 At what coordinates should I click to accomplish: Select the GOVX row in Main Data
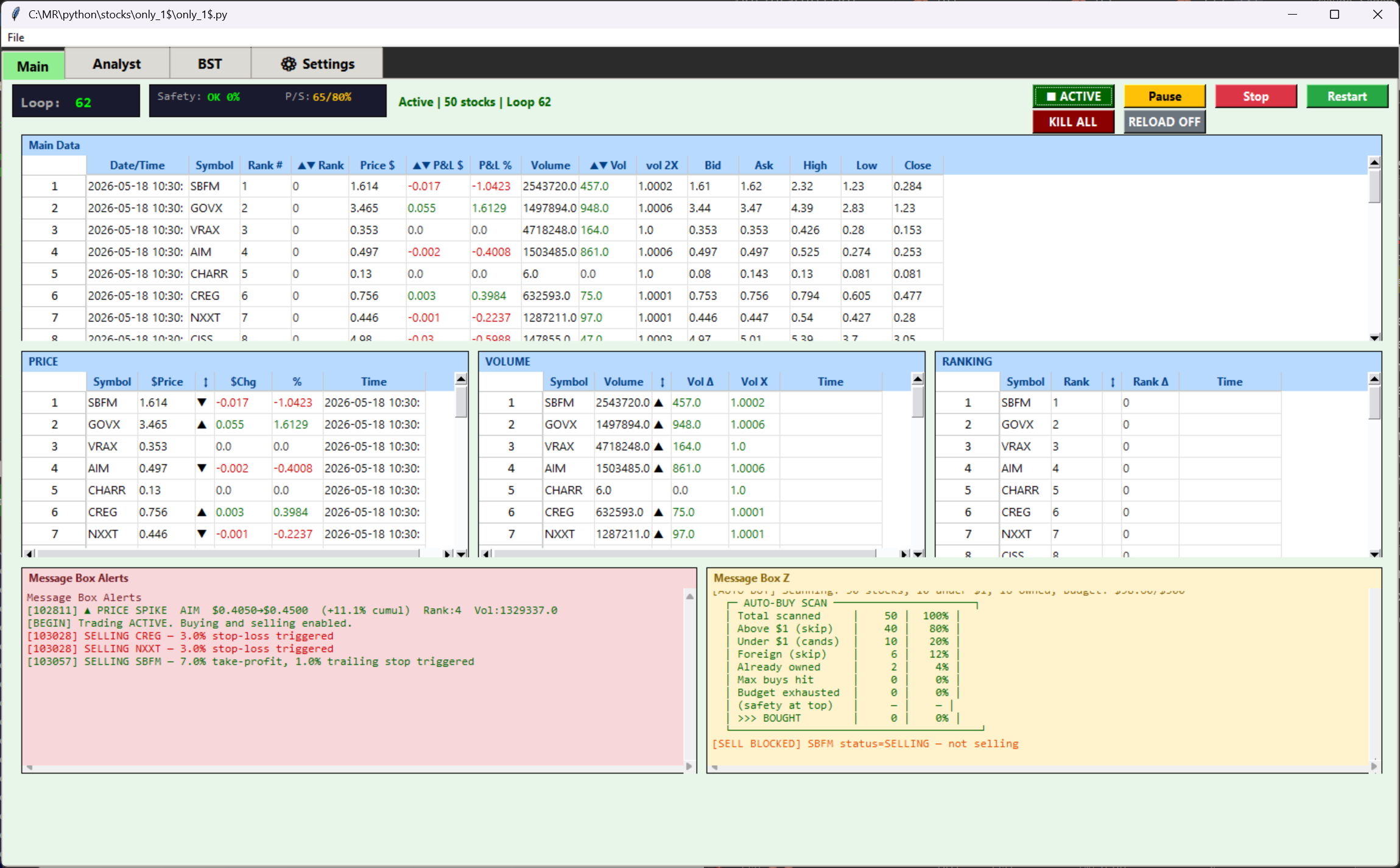pos(482,208)
